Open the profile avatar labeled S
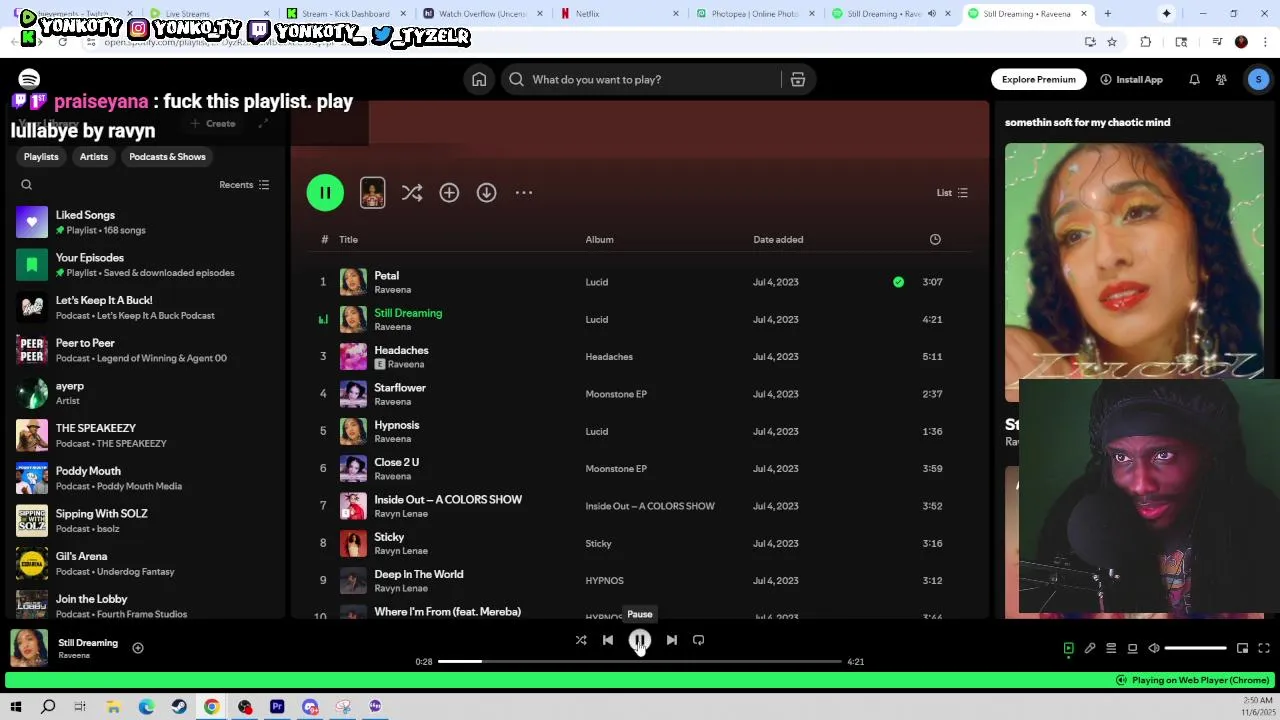The height and width of the screenshot is (720, 1280). click(1258, 80)
